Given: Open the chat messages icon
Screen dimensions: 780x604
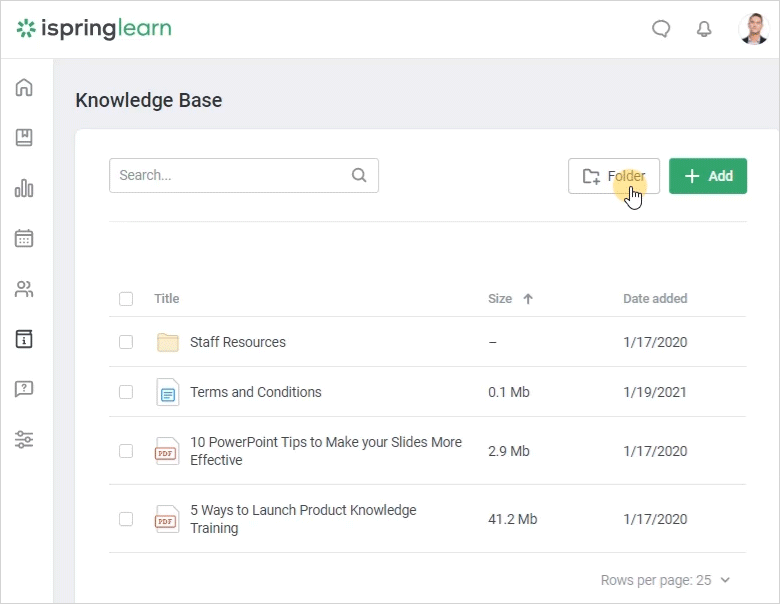Looking at the screenshot, I should (x=661, y=29).
